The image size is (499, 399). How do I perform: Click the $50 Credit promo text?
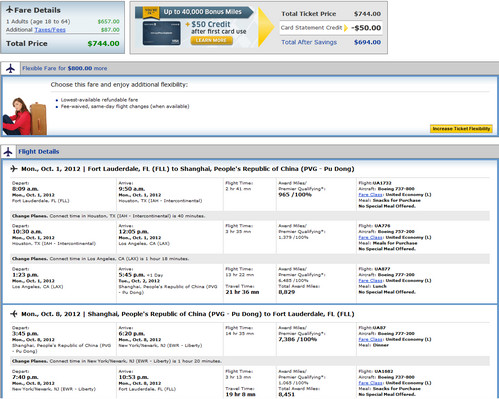(211, 24)
